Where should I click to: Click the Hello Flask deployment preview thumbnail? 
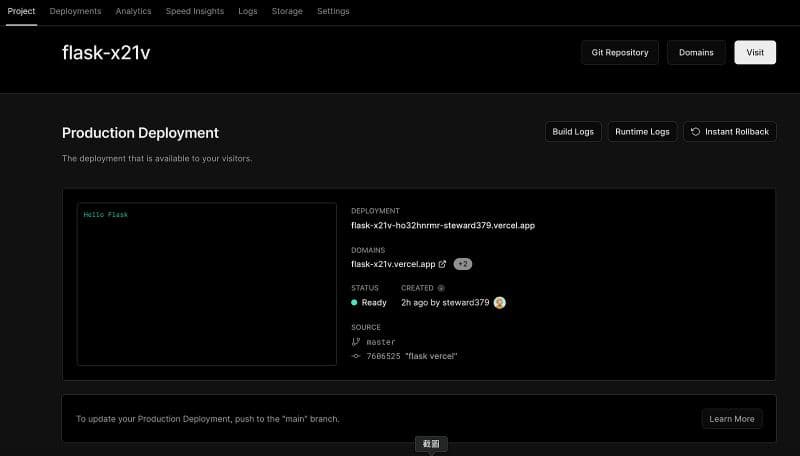pos(207,284)
